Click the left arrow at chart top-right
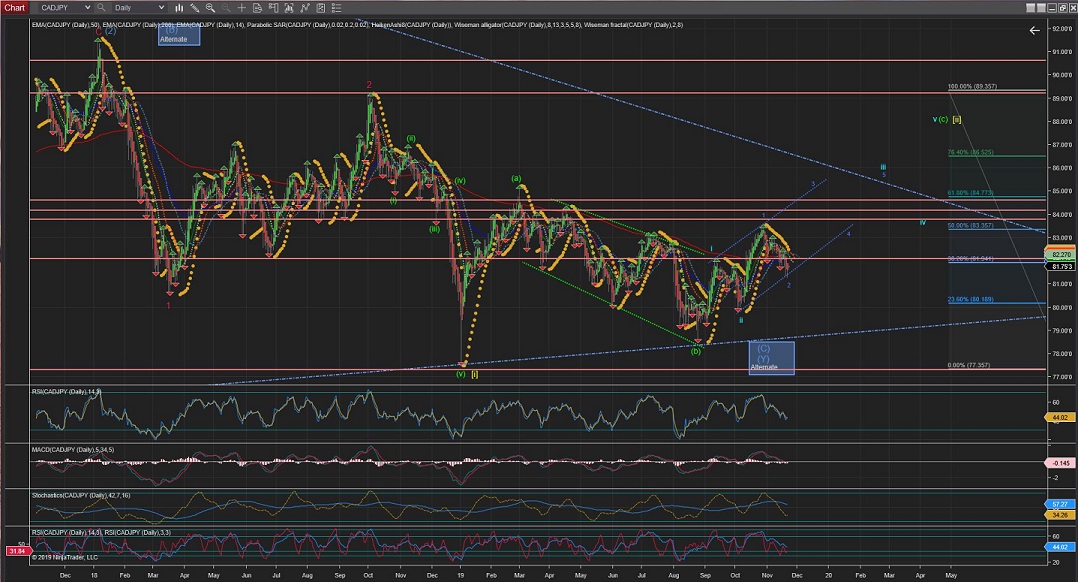This screenshot has height=582, width=1078. pyautogui.click(x=1035, y=30)
